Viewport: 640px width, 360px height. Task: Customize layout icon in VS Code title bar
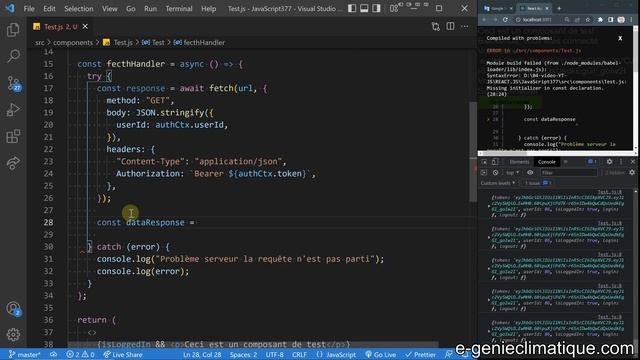(393, 8)
